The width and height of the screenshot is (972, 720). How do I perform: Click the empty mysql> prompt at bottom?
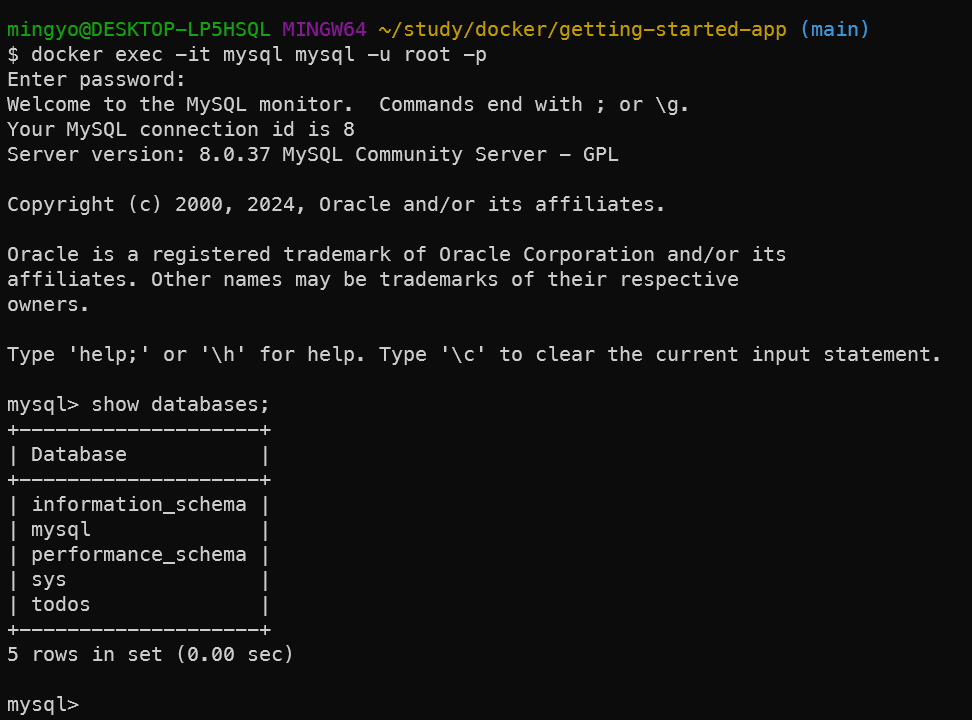[43, 704]
